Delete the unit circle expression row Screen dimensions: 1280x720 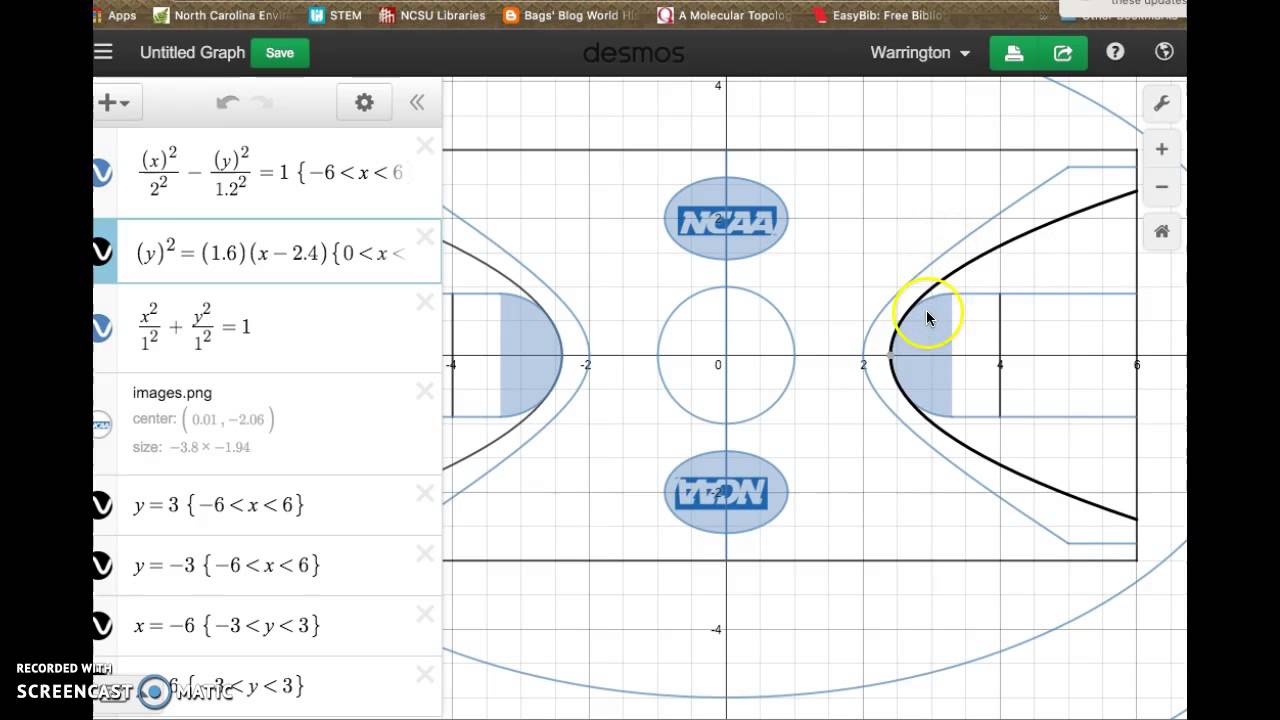pyautogui.click(x=425, y=302)
